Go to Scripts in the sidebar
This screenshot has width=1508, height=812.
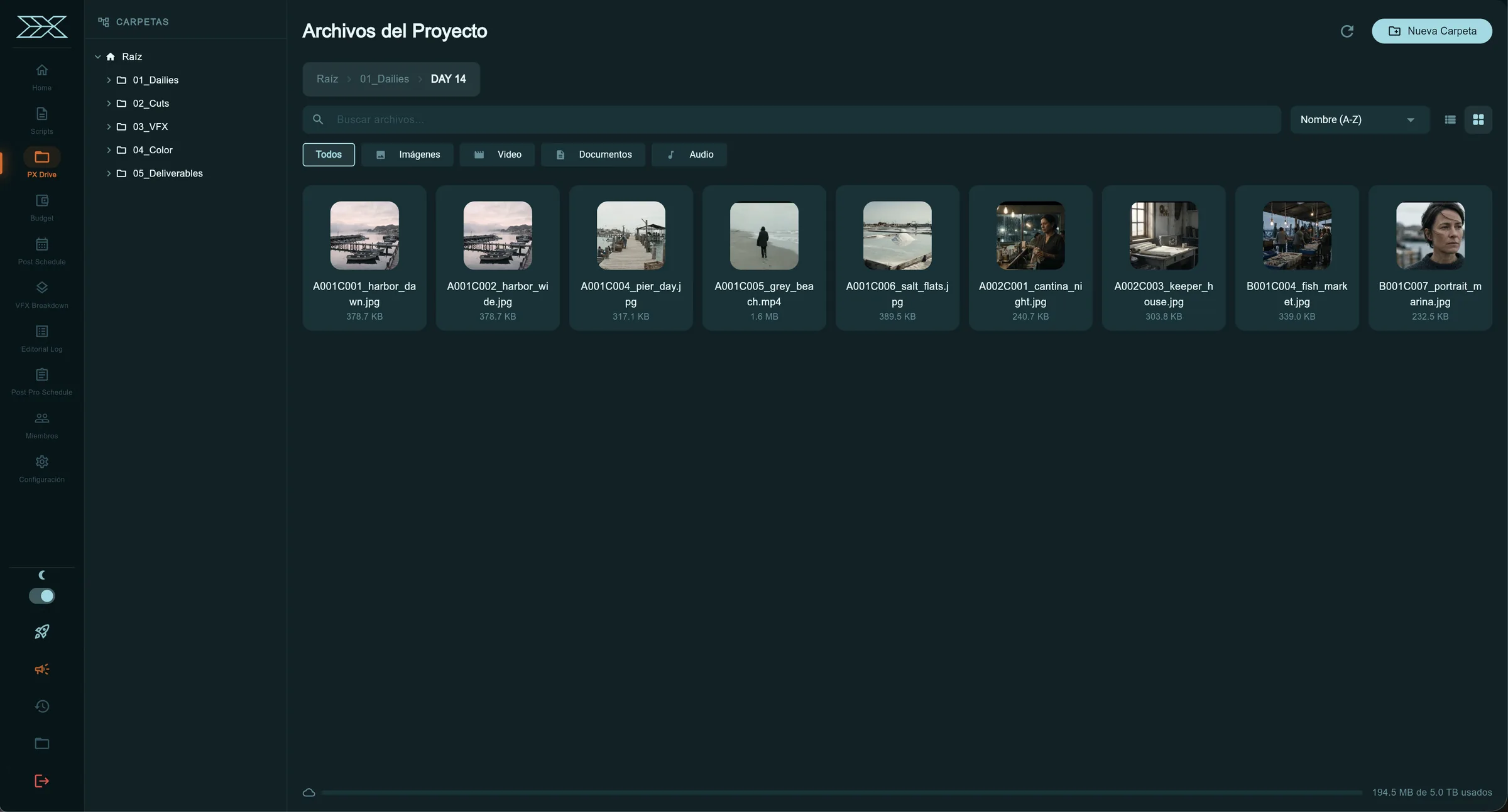point(41,121)
